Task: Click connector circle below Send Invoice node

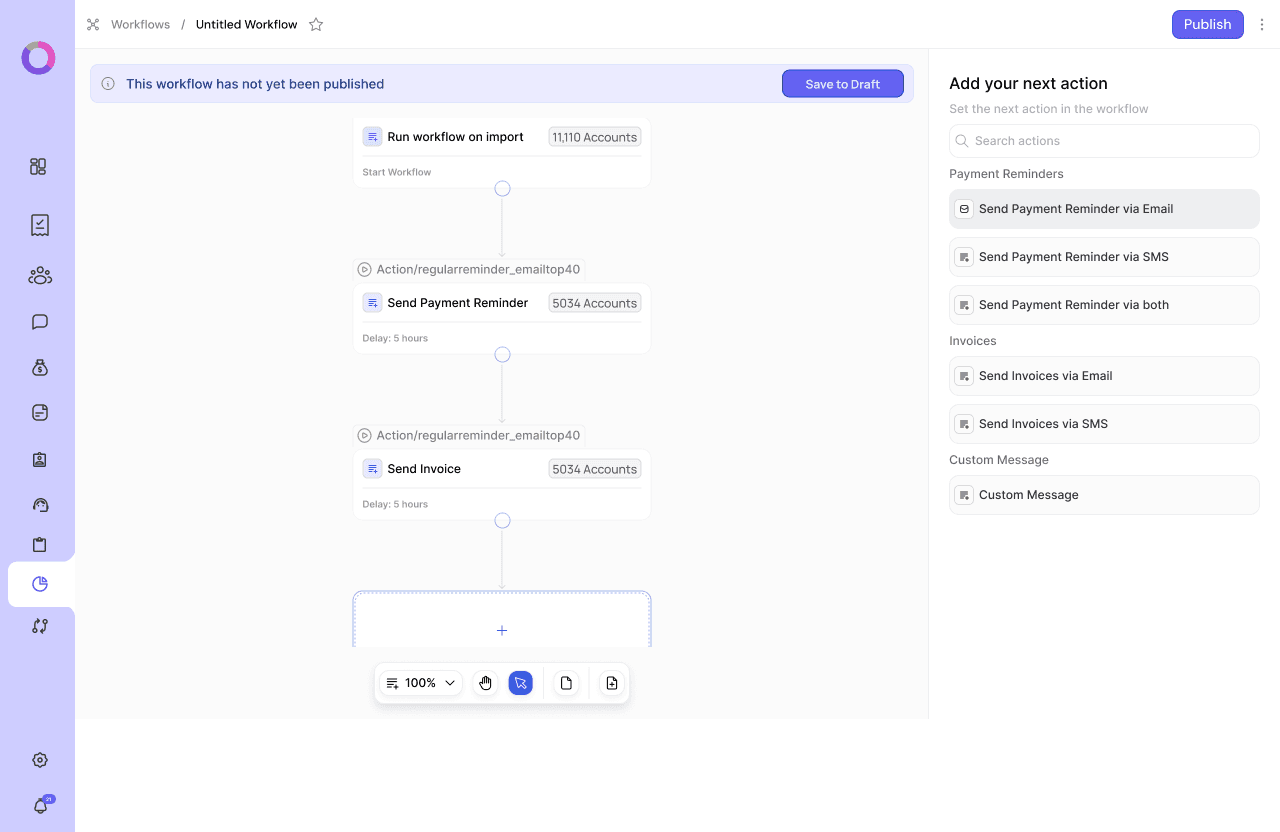Action: (502, 520)
